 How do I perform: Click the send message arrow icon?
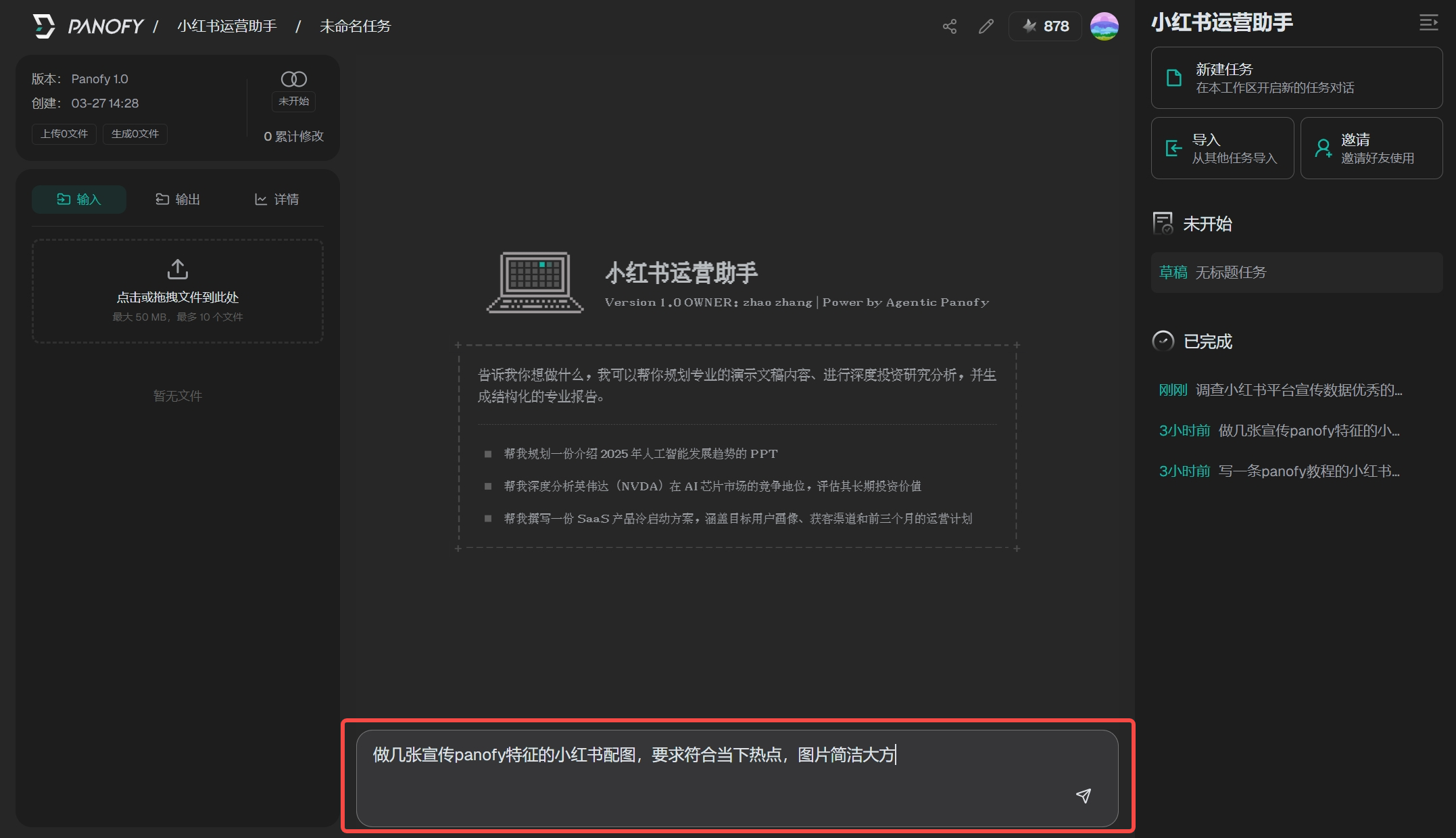[x=1083, y=795]
